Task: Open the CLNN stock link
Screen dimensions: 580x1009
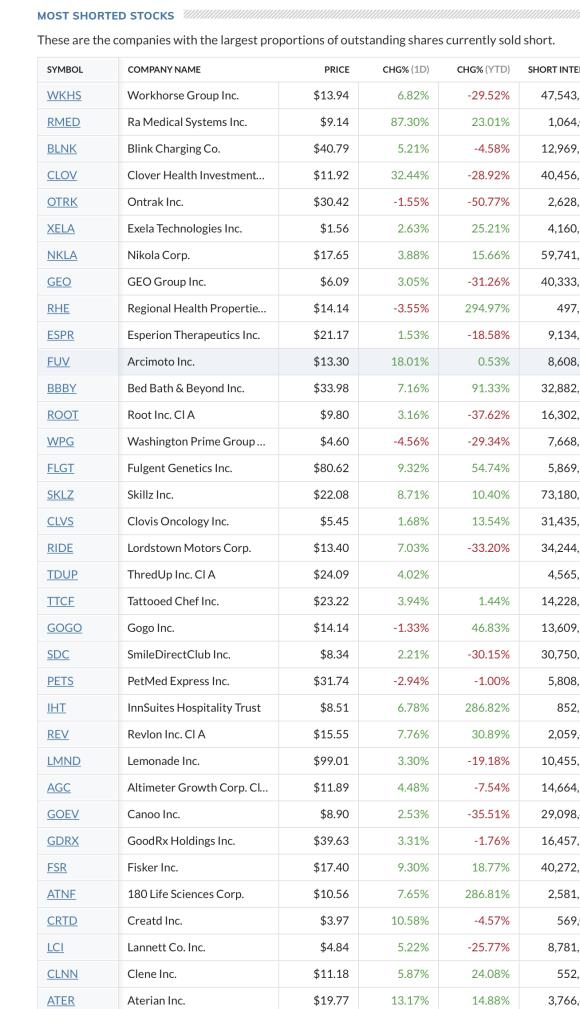Action: coord(62,974)
